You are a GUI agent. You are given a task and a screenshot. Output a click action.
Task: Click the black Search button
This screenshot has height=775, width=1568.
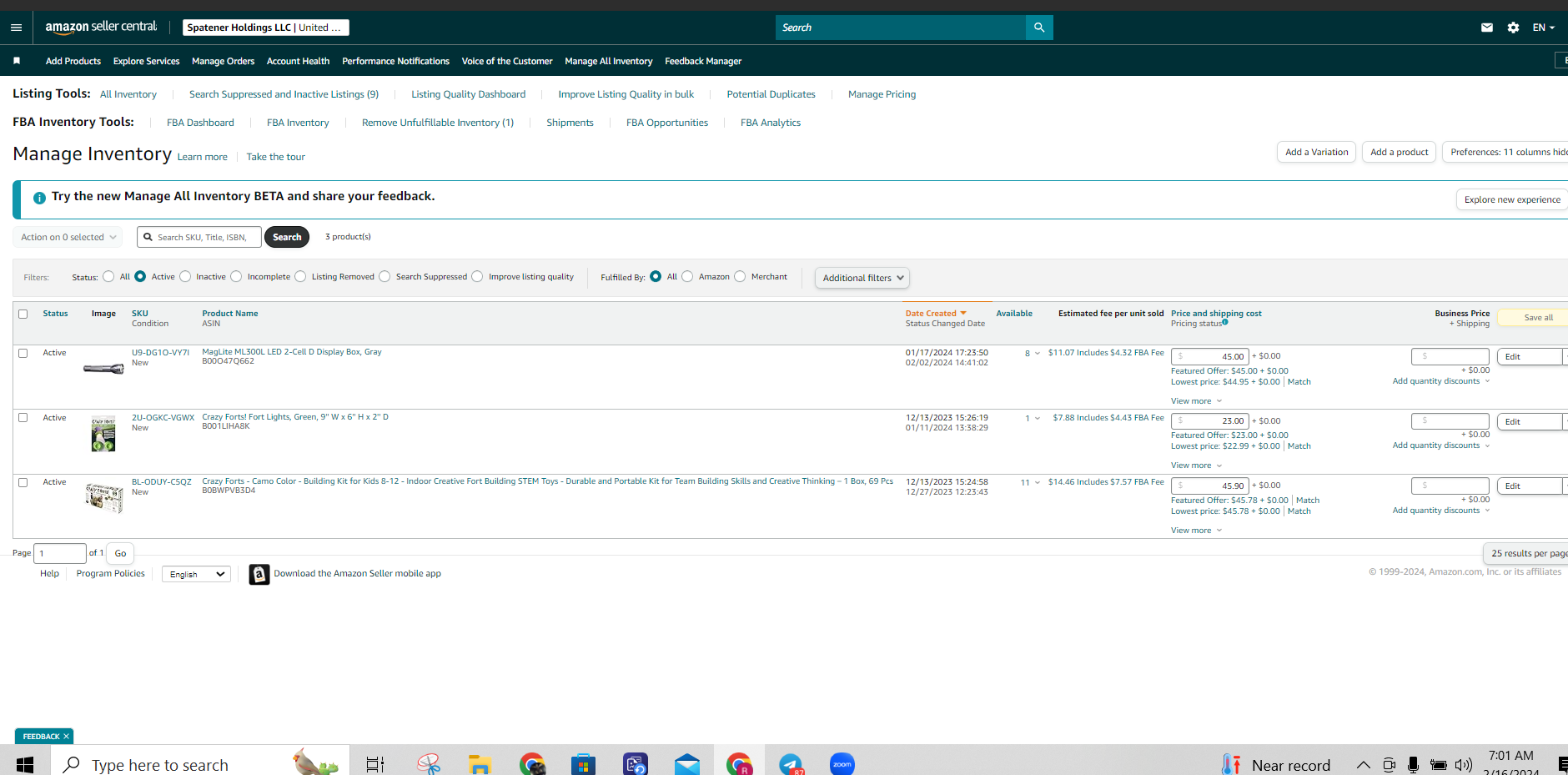[x=287, y=238]
